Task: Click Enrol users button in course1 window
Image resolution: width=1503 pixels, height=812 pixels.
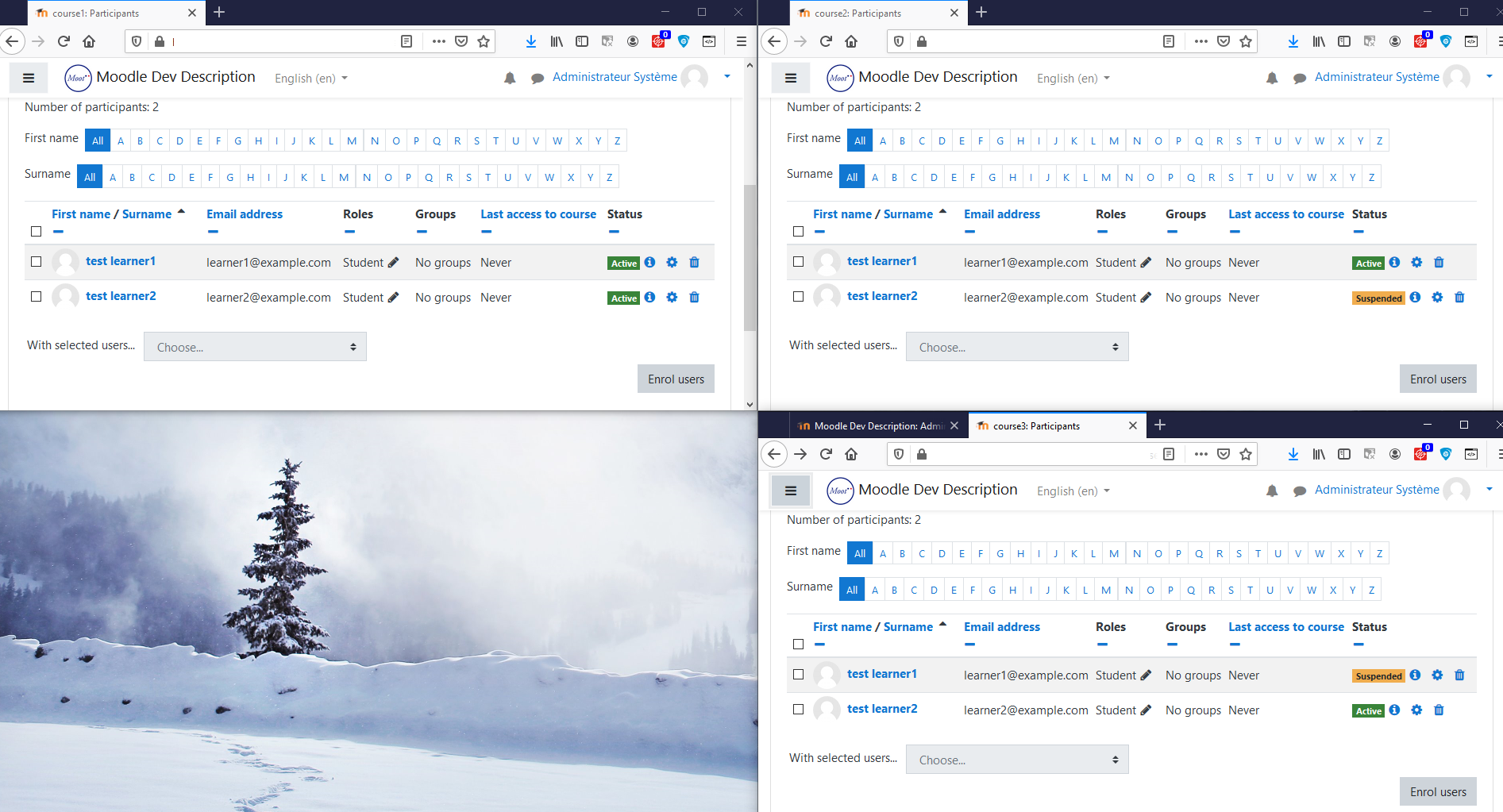Action: [x=676, y=379]
